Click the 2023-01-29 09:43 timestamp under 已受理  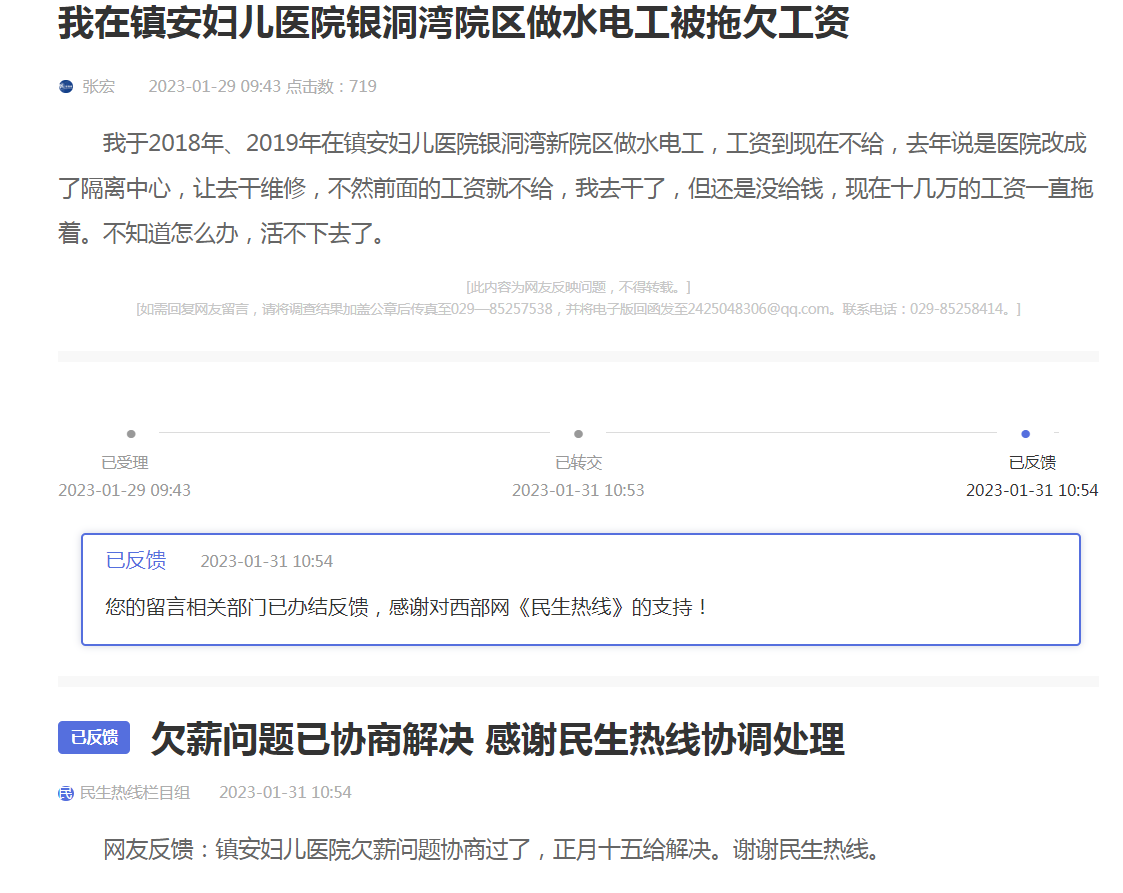[x=125, y=490]
